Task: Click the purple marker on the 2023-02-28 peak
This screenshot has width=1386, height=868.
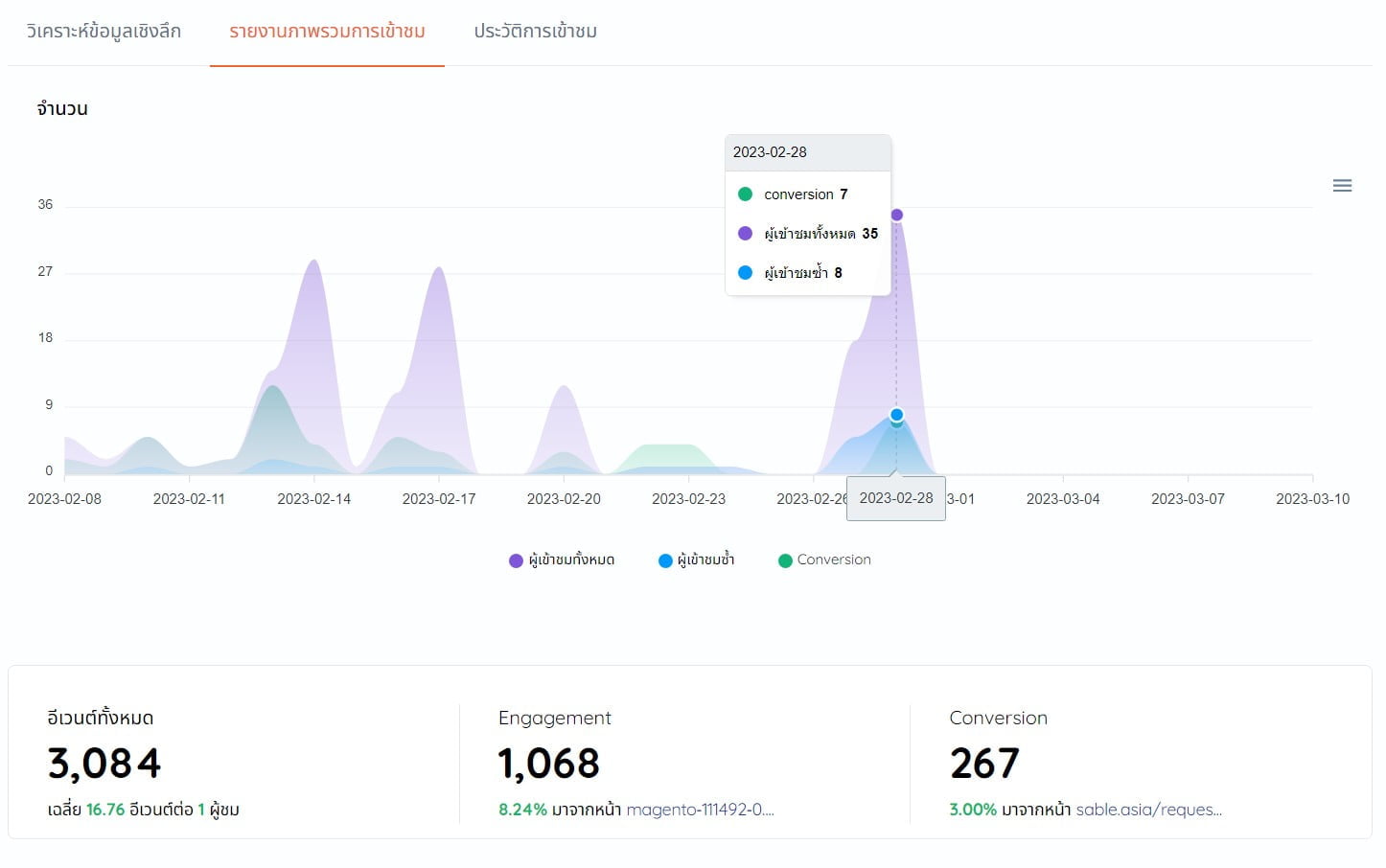Action: (896, 215)
